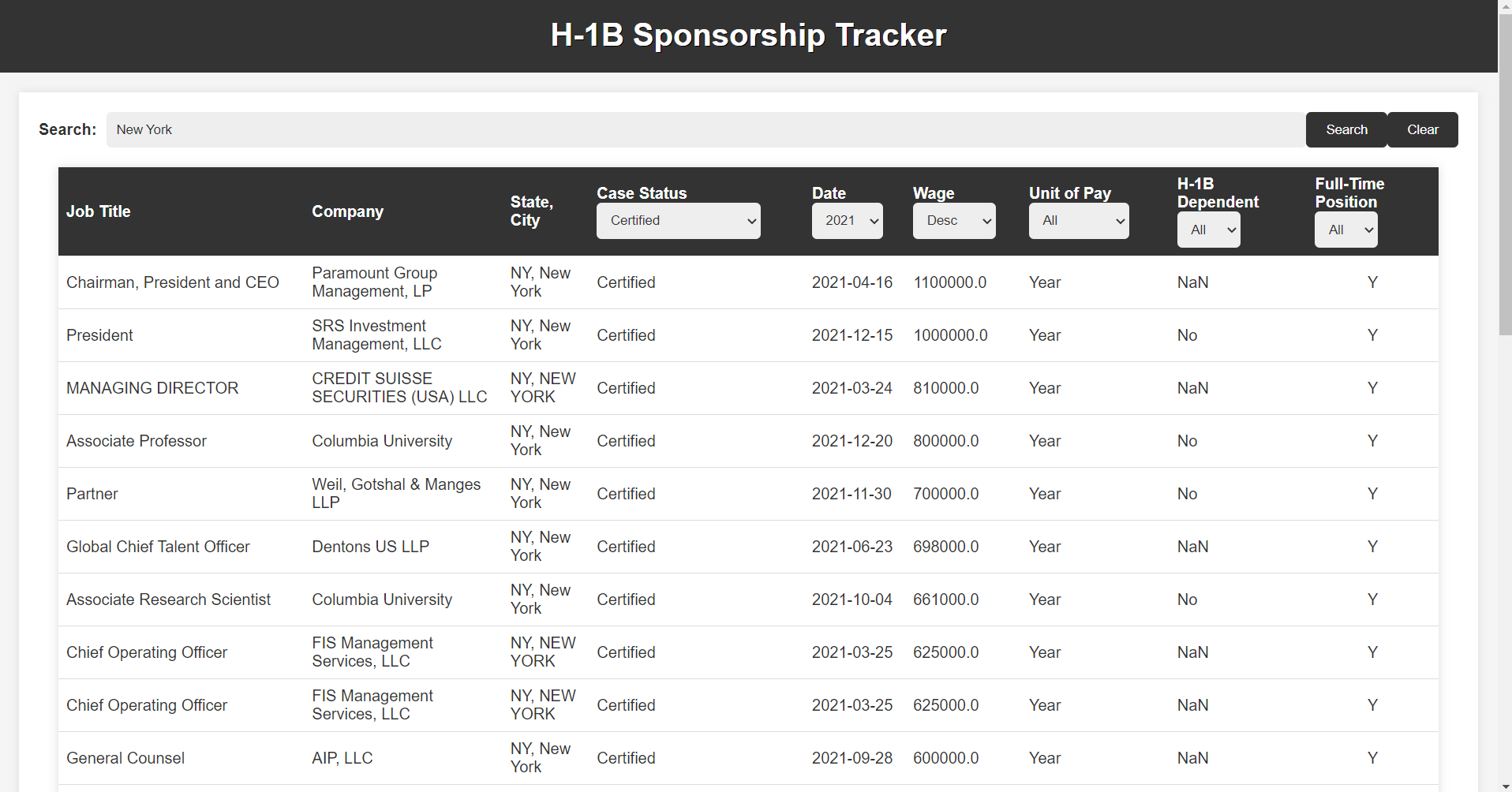Open the Case Status dropdown
The width and height of the screenshot is (1512, 792).
tap(678, 221)
